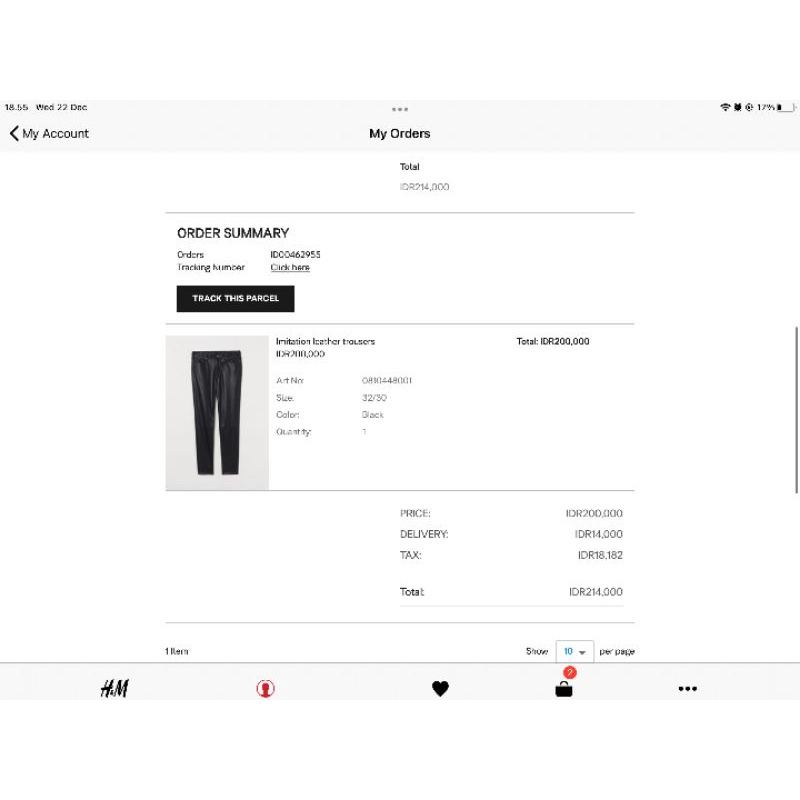Tap the ellipsis at the top center

click(x=400, y=108)
